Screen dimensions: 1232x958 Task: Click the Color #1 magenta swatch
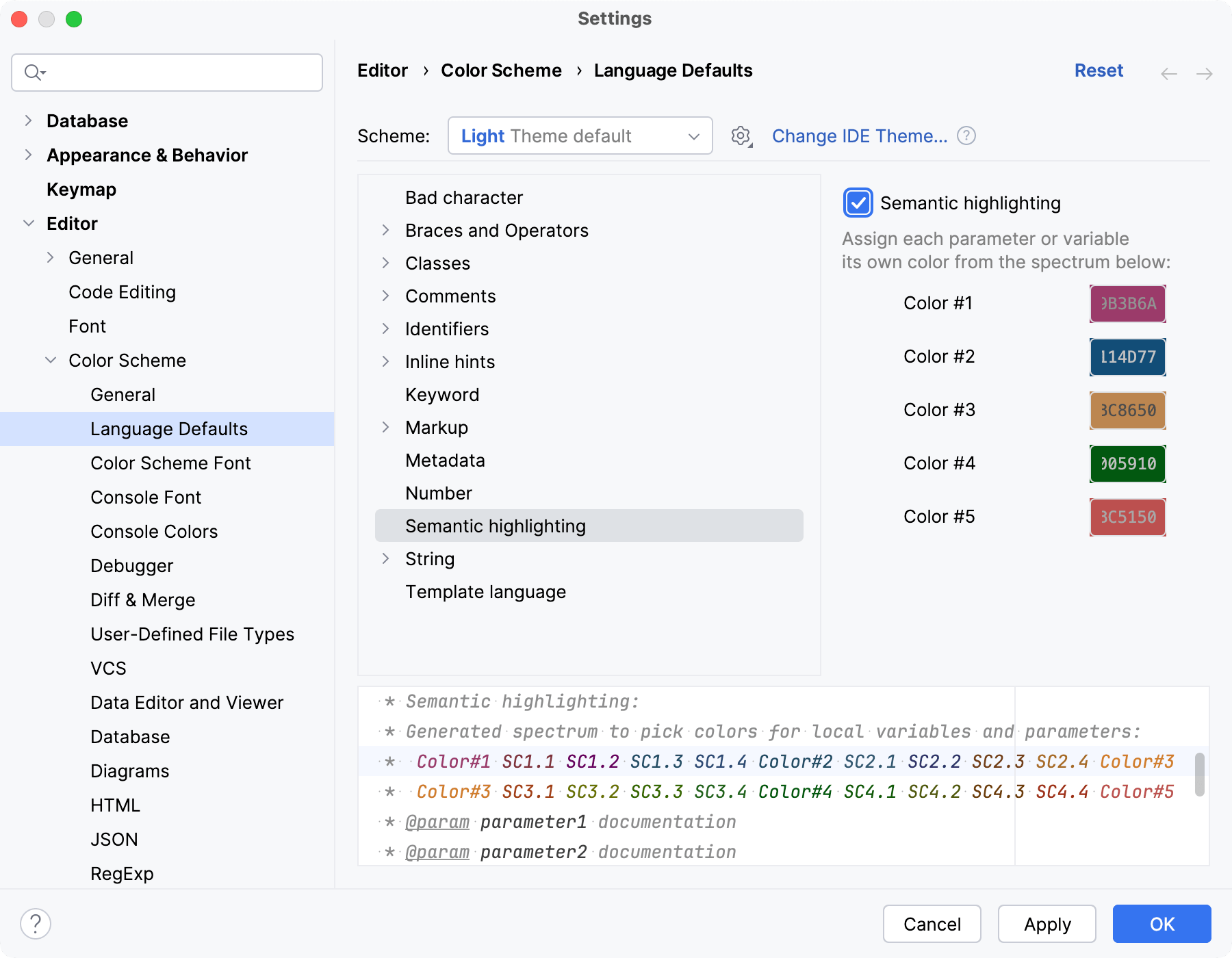point(1127,304)
